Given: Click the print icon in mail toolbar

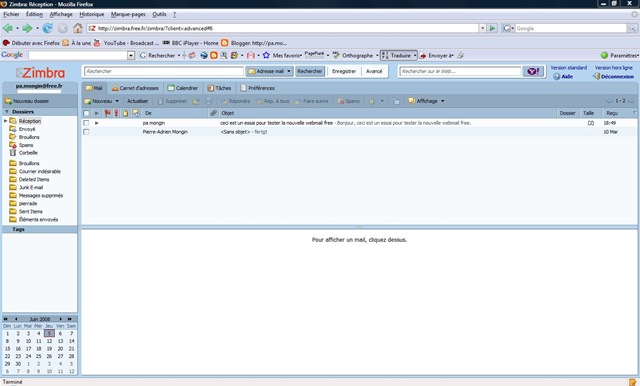Looking at the screenshot, I should tap(209, 101).
